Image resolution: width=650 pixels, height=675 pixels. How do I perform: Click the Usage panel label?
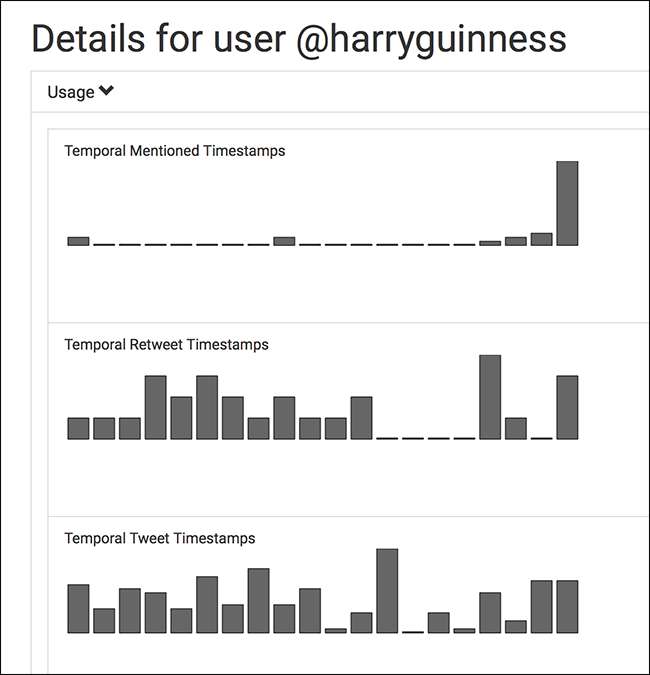[x=70, y=92]
